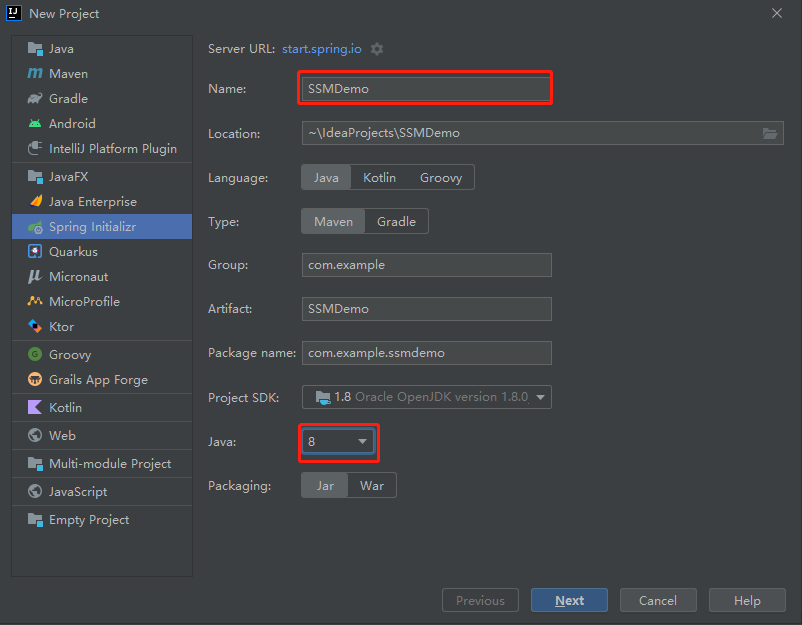Choose the Quarkus icon
Image resolution: width=802 pixels, height=625 pixels.
click(x=35, y=251)
